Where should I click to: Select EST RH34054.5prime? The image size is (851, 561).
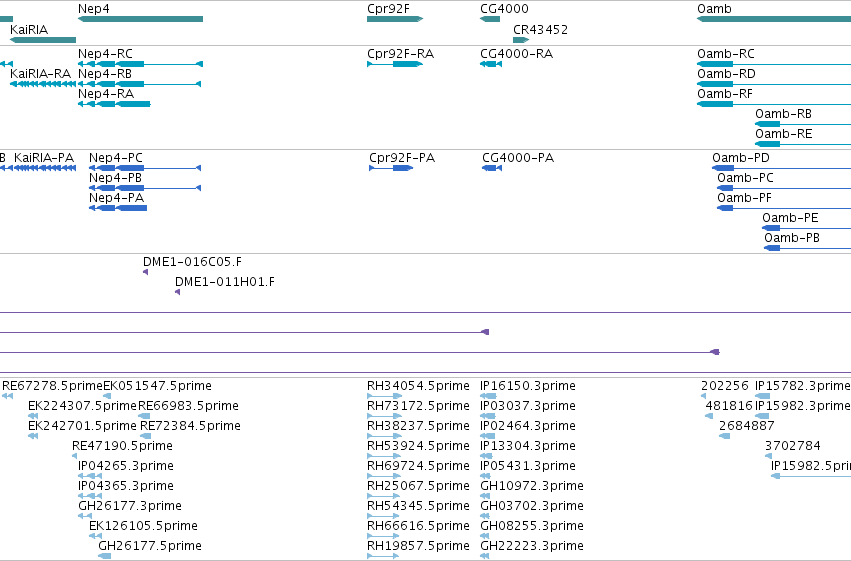click(384, 396)
